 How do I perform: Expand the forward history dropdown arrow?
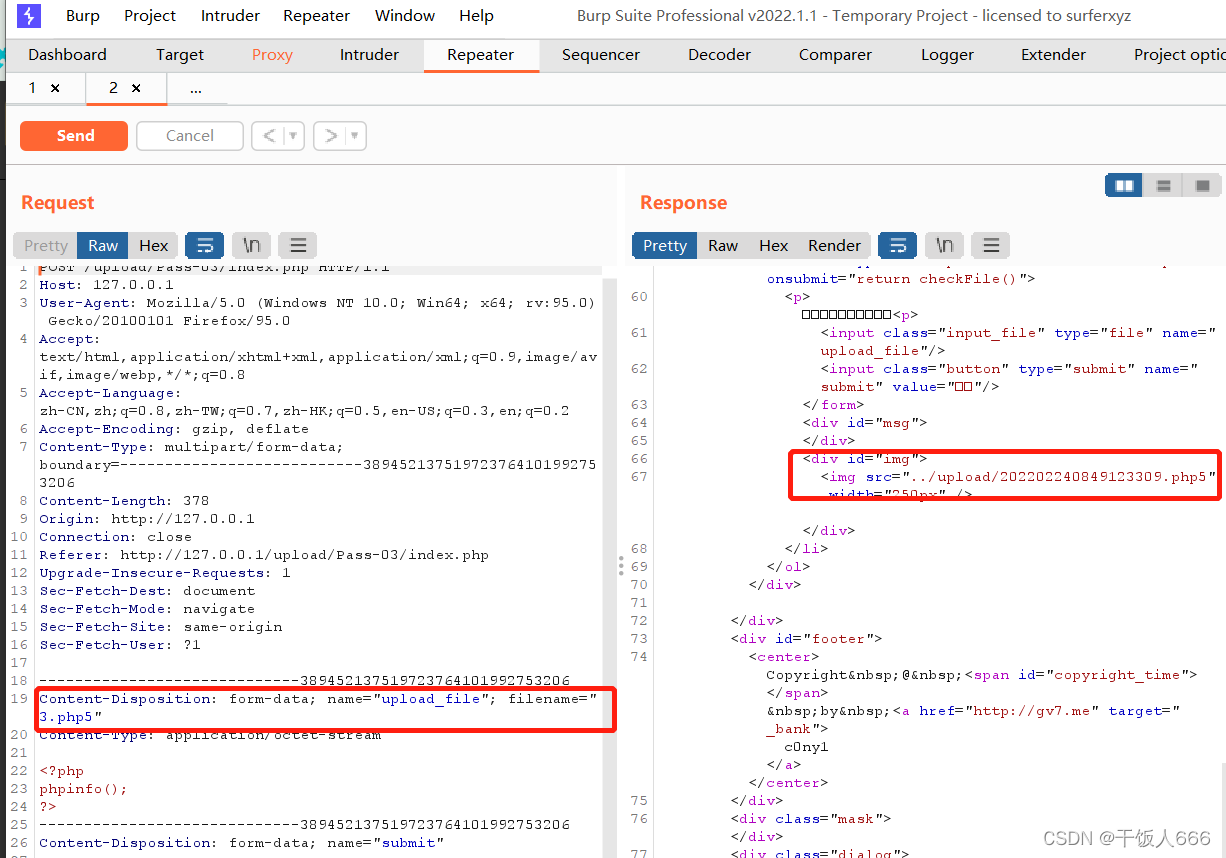(x=356, y=136)
